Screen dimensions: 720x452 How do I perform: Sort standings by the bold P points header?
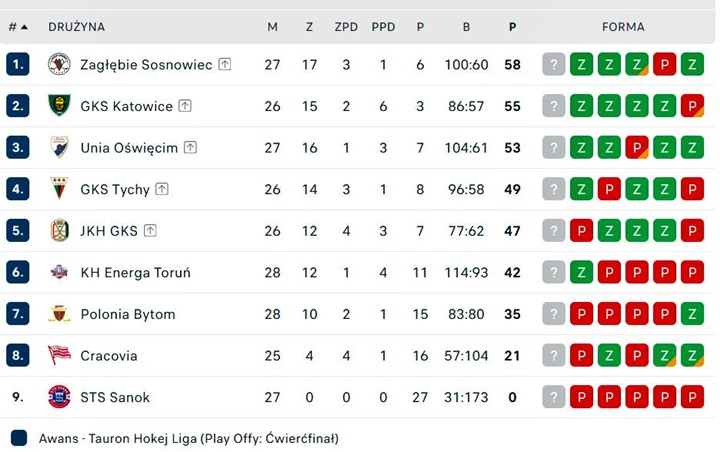point(512,27)
